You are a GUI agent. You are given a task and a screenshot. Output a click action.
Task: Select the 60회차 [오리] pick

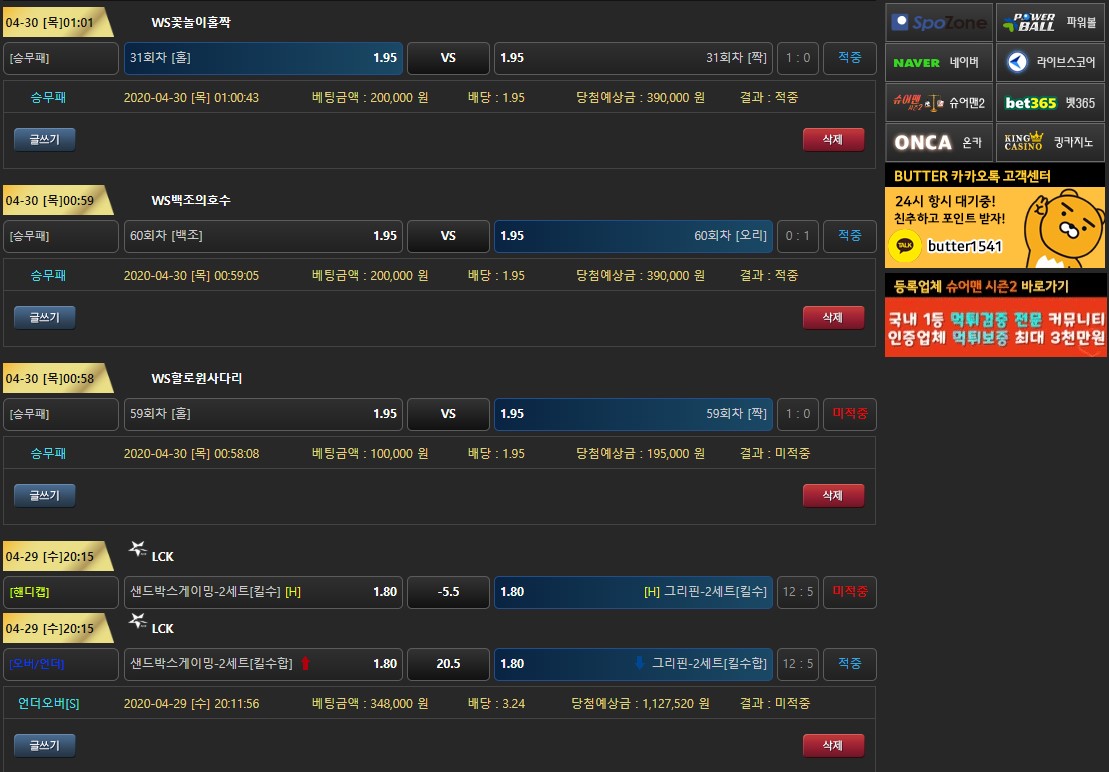coord(633,236)
